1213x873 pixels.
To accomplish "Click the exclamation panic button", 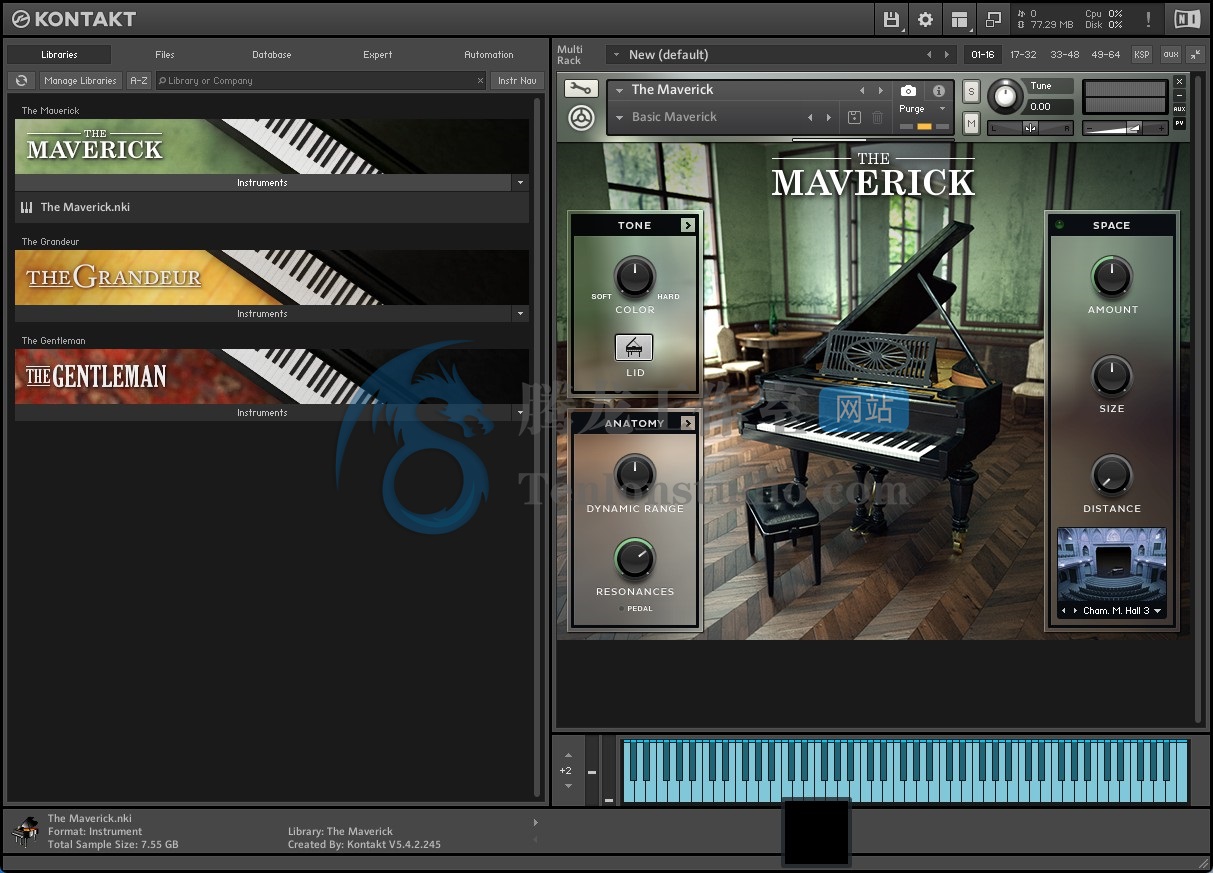I will click(x=1148, y=19).
